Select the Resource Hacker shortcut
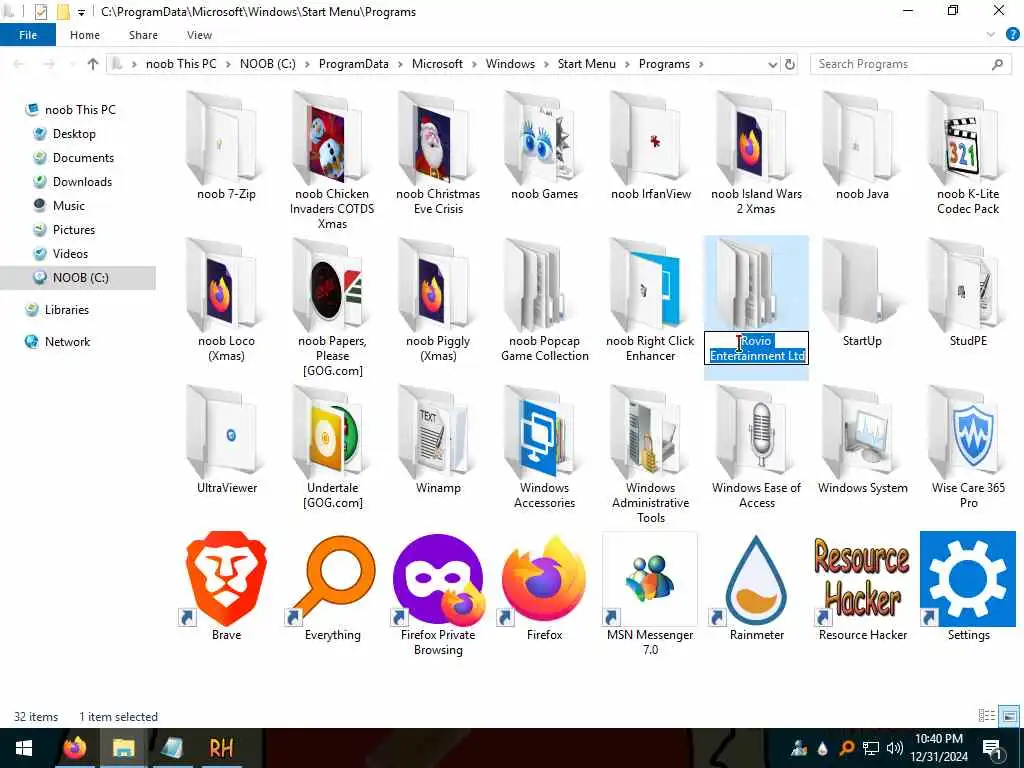This screenshot has width=1024, height=768. pyautogui.click(x=862, y=586)
